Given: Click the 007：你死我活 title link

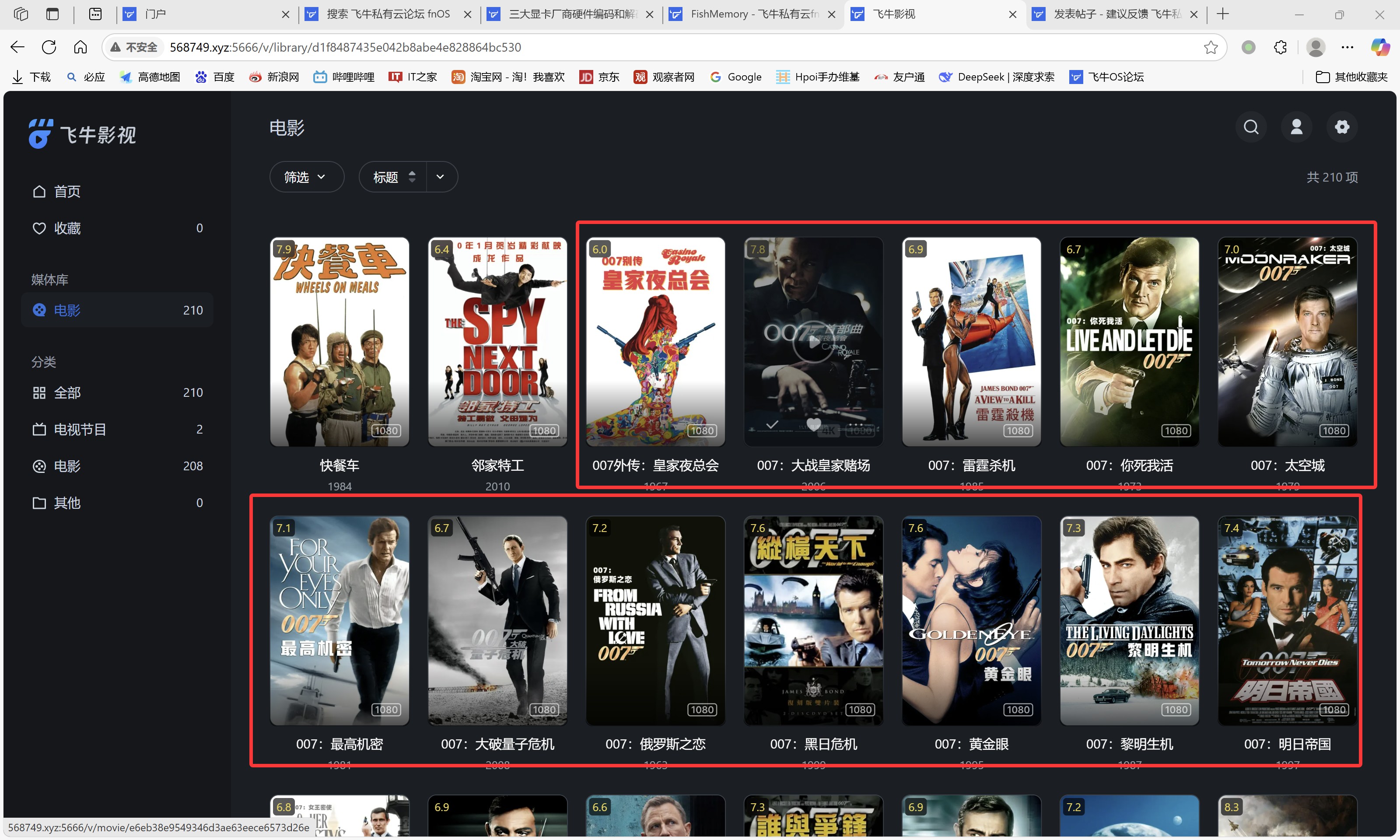Looking at the screenshot, I should [x=1129, y=465].
